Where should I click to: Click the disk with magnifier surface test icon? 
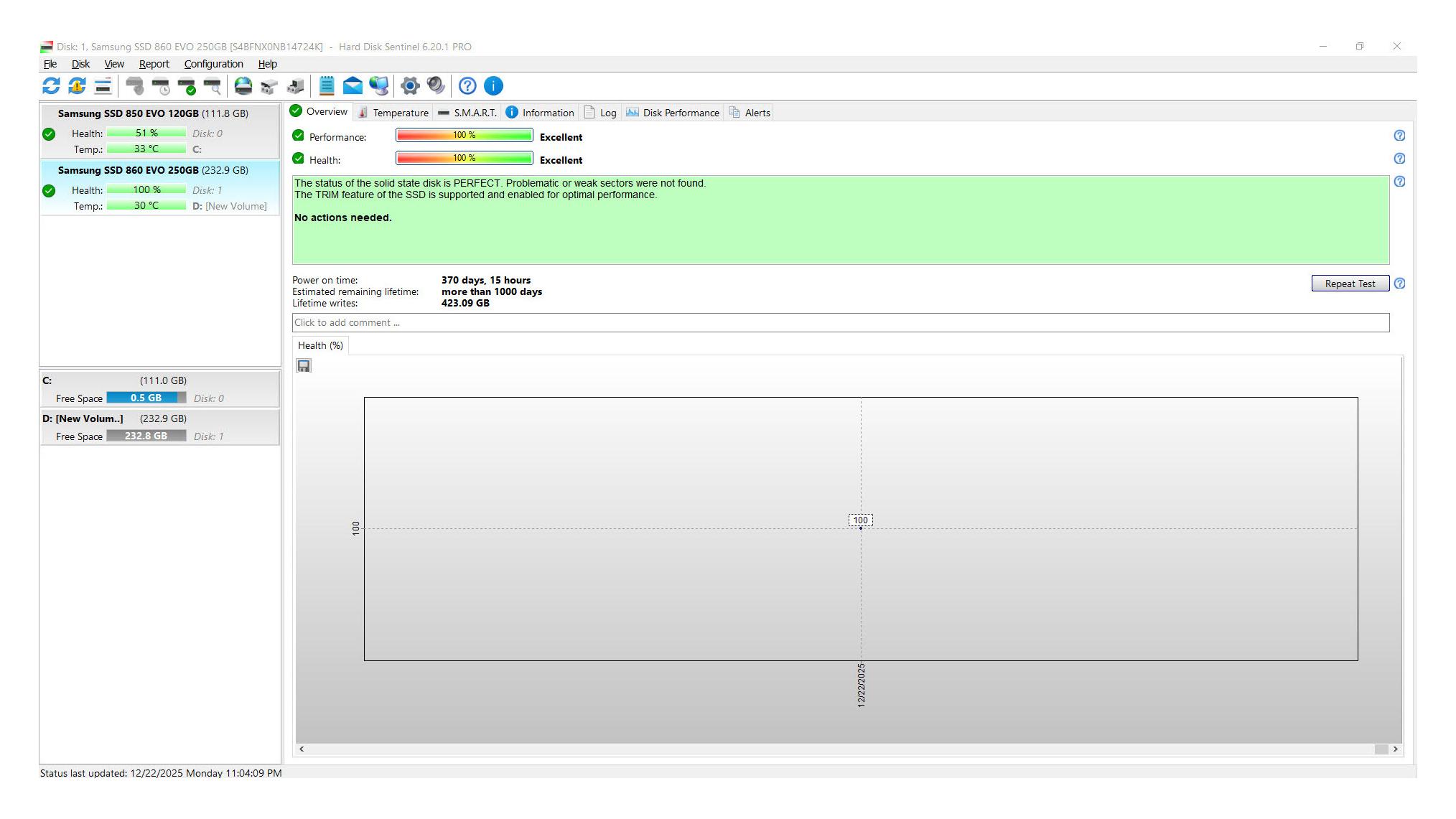click(213, 86)
